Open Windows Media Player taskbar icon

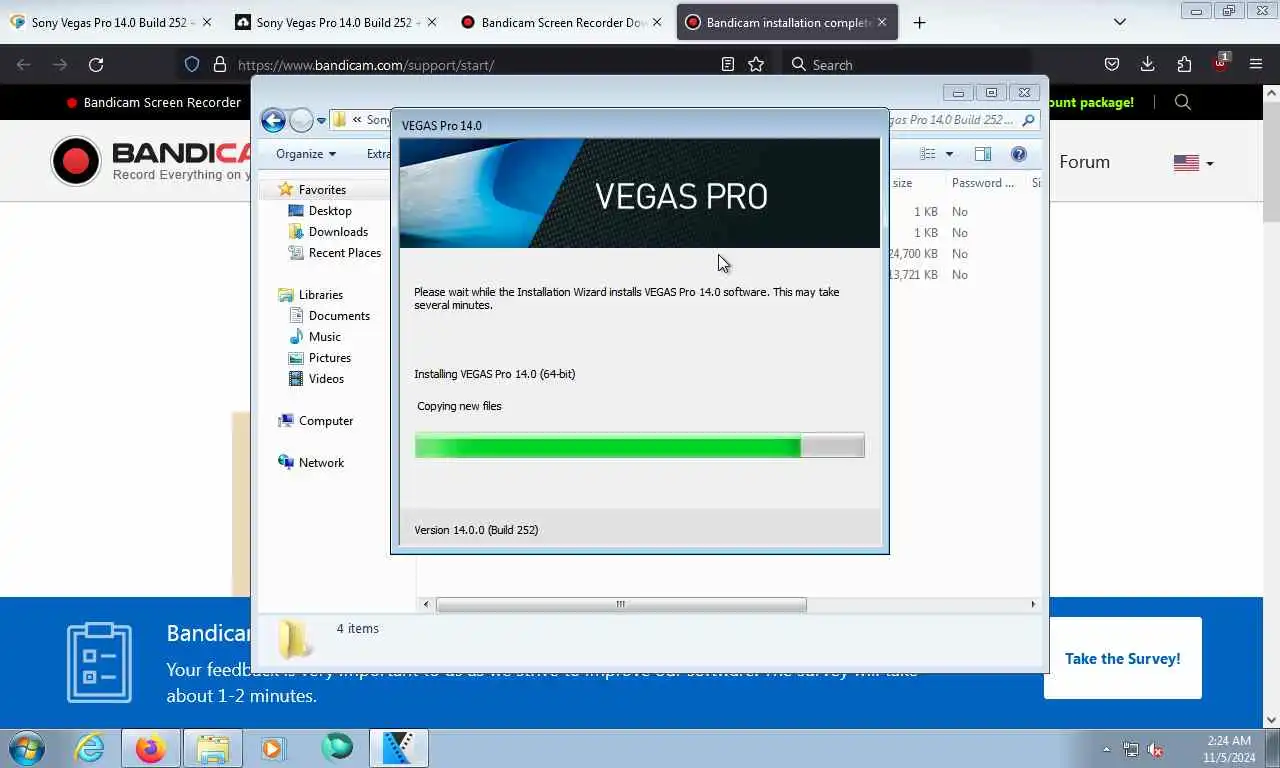[x=273, y=748]
